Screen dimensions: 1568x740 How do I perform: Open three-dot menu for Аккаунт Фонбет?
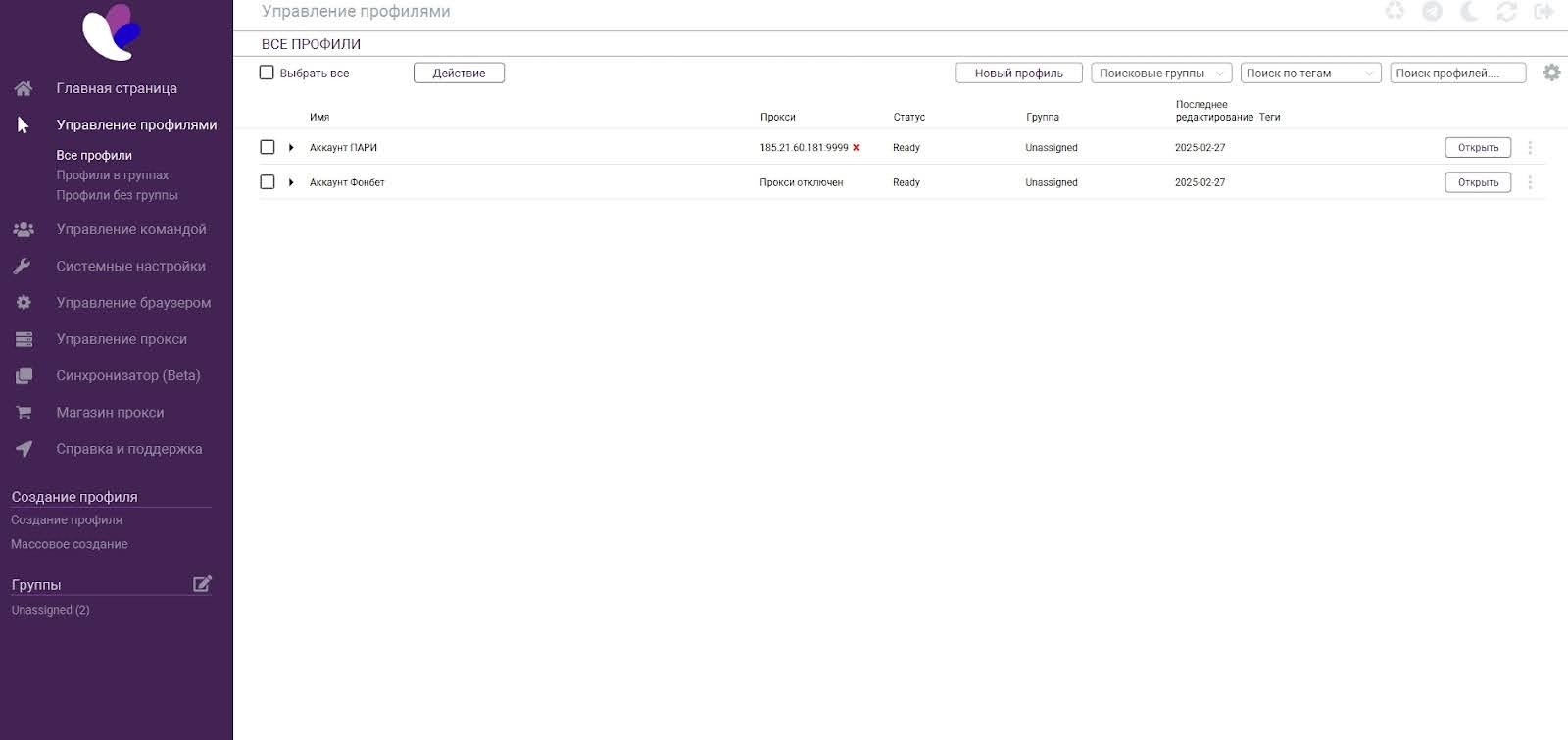(x=1530, y=182)
